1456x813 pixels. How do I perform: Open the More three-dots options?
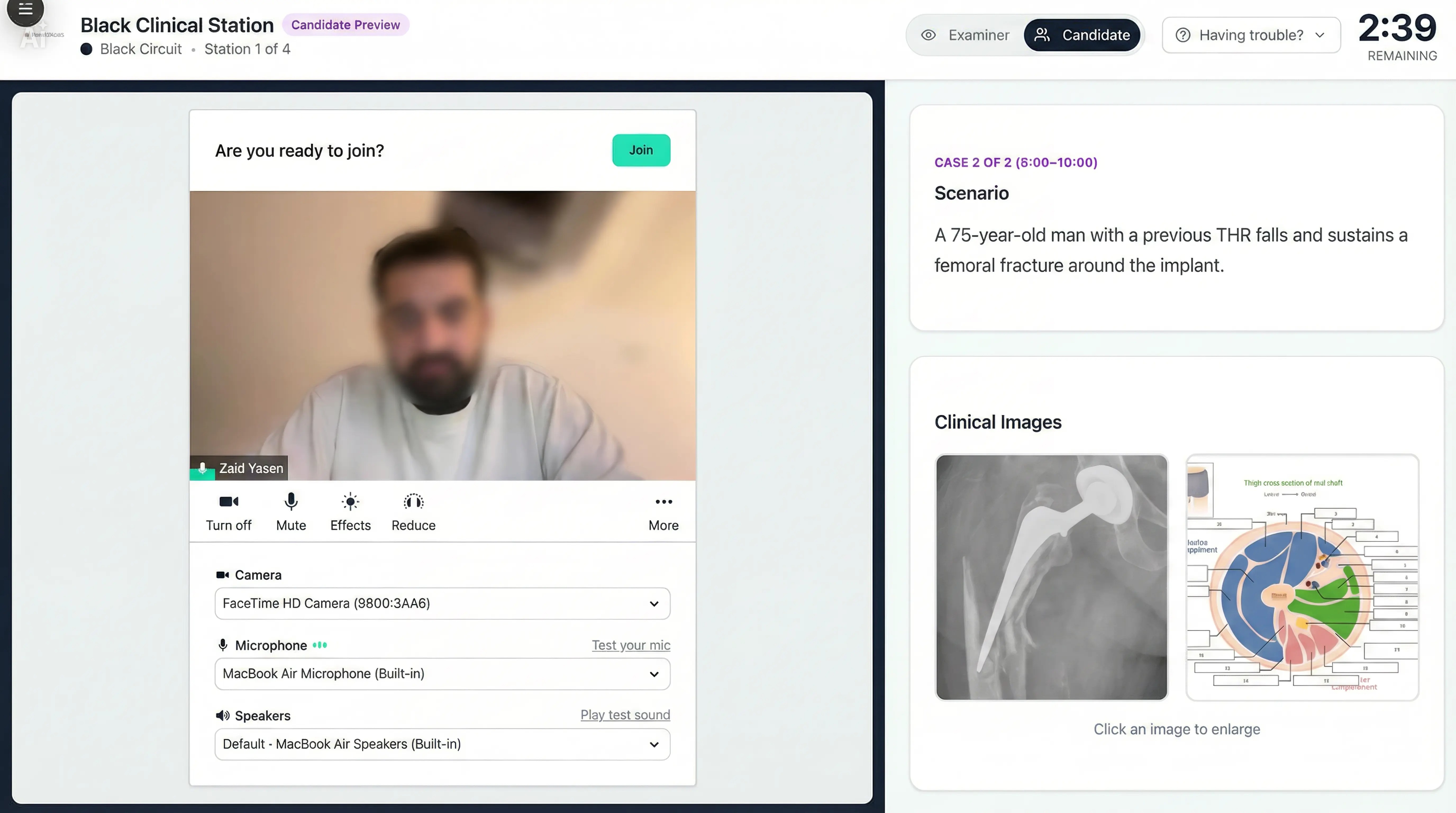coord(663,502)
